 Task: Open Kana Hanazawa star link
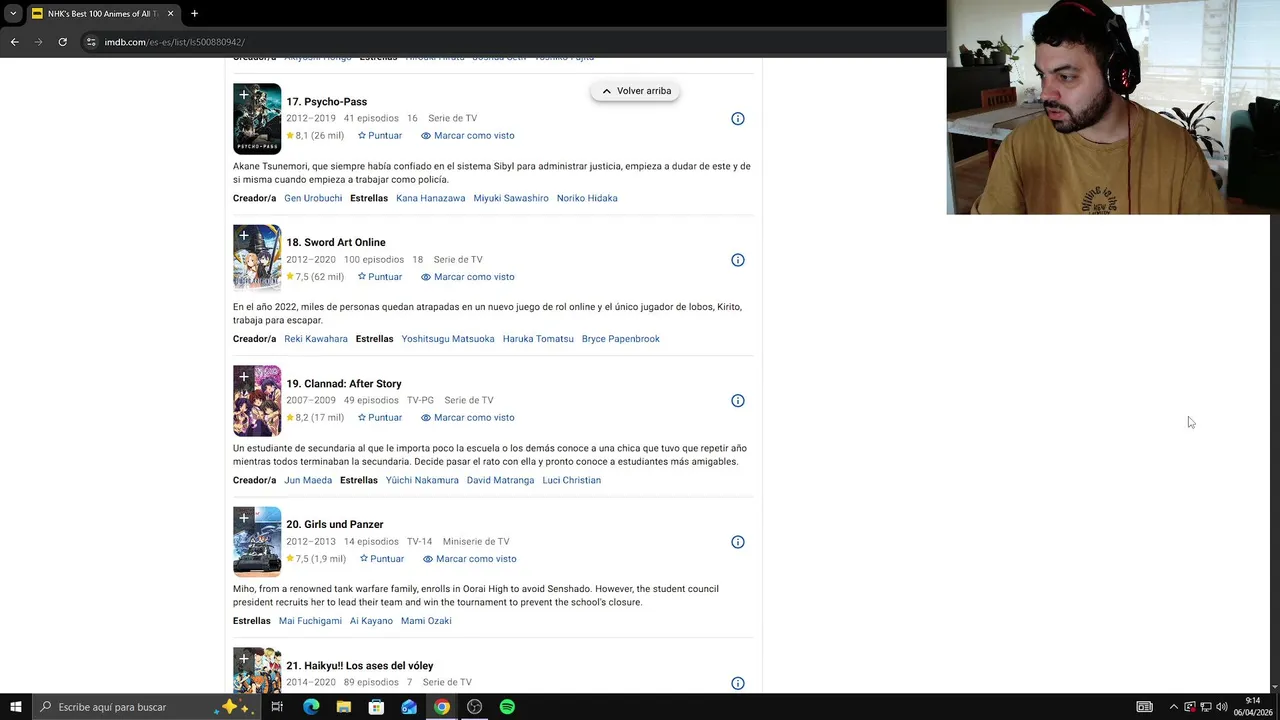click(430, 198)
